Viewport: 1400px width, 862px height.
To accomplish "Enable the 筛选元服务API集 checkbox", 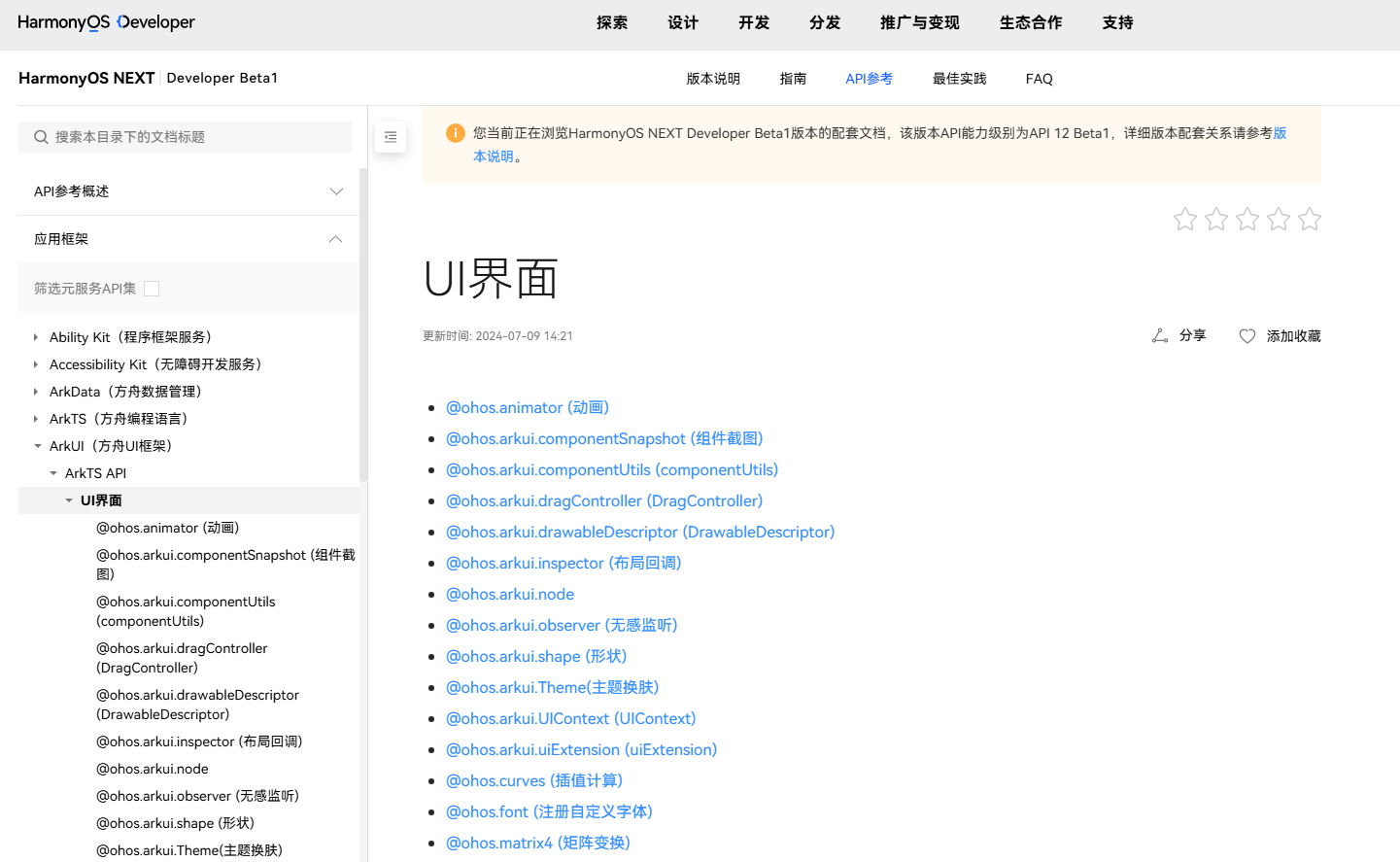I will coord(152,288).
